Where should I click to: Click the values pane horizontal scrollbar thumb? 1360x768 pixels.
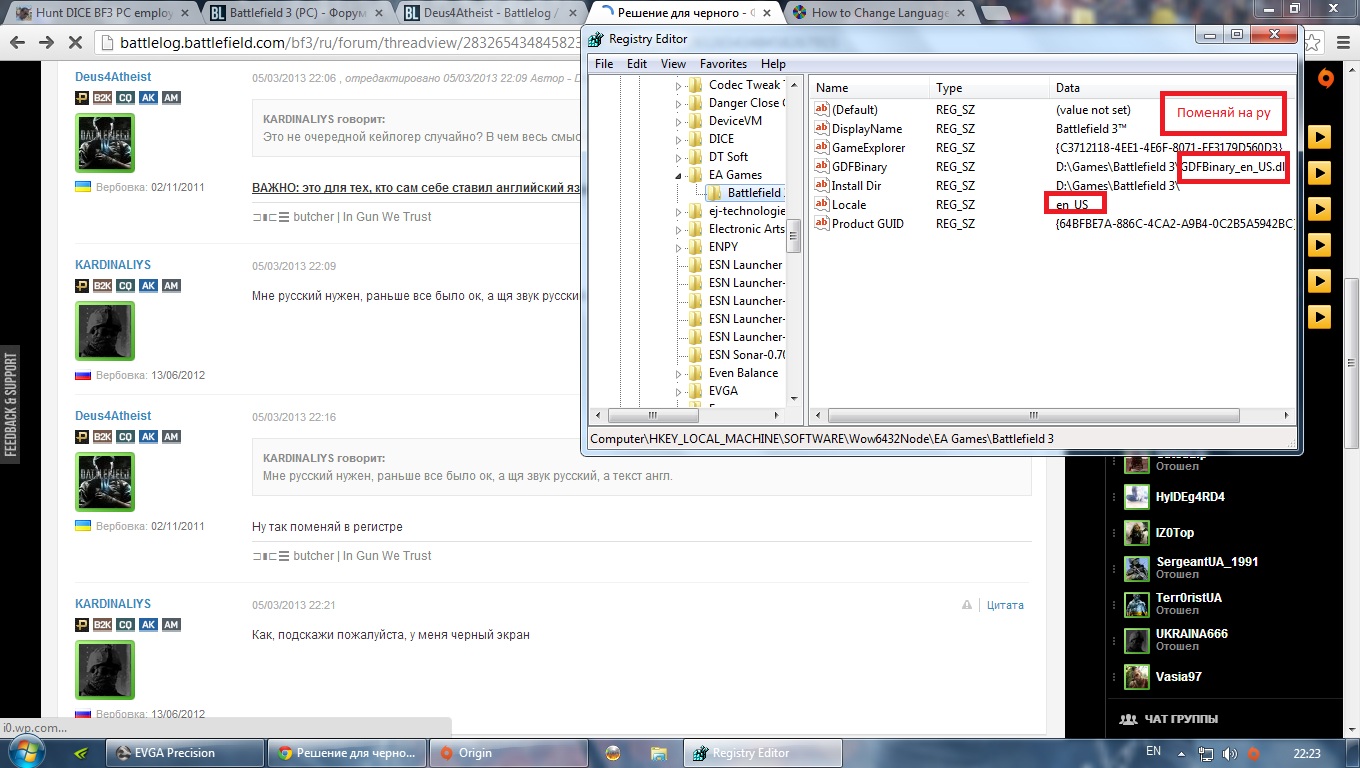click(x=1034, y=415)
